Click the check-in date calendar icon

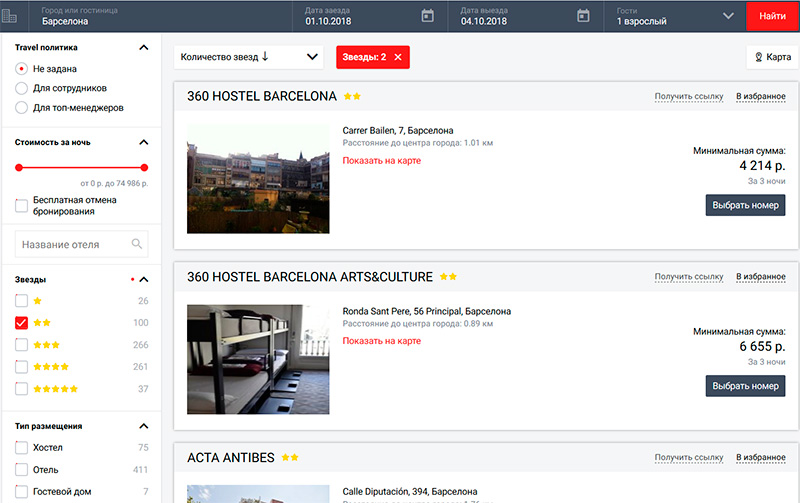pos(428,16)
